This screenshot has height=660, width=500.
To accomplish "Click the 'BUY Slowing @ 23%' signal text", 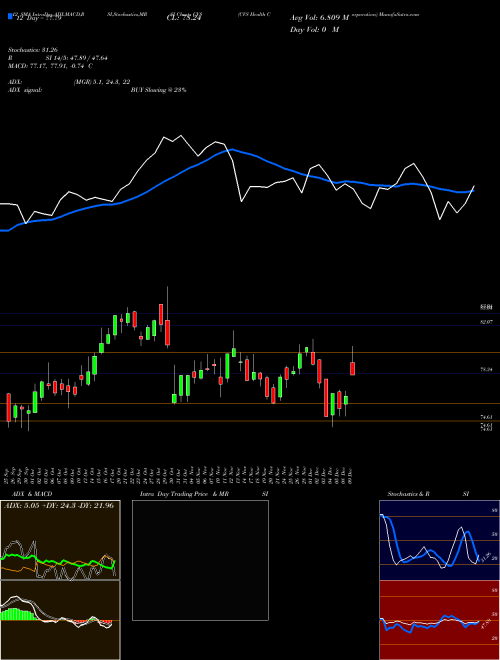I will tap(159, 90).
